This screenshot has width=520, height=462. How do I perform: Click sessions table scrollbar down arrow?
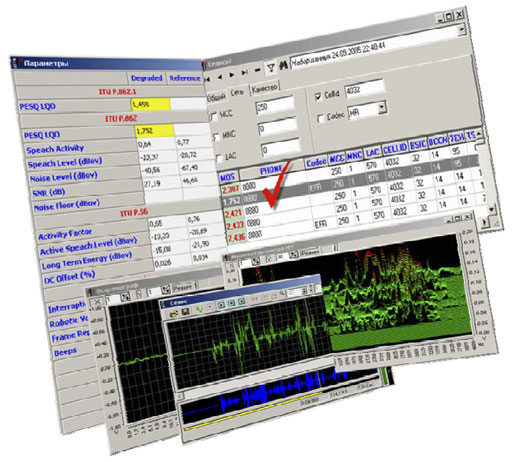point(492,209)
